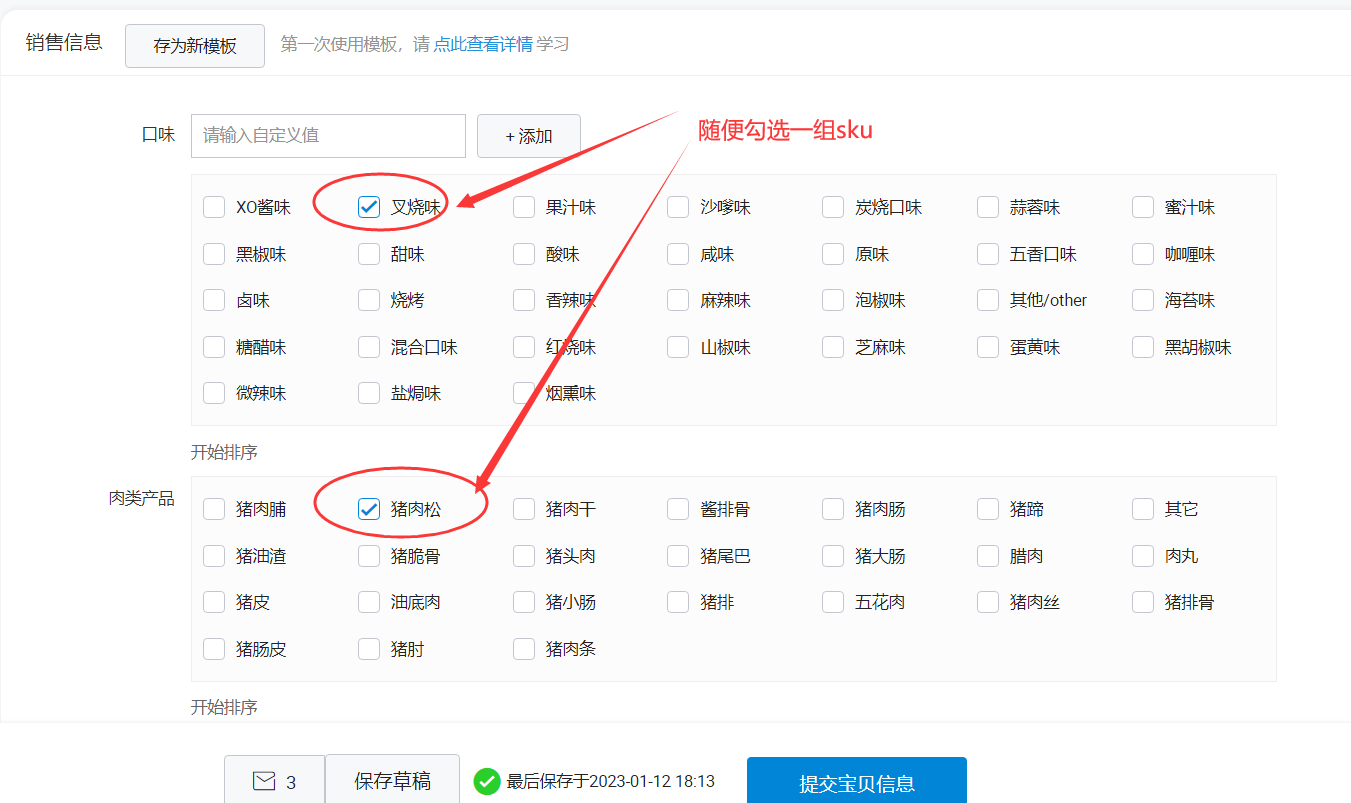
Task: Uncheck the 叉烧味 flavor checkbox
Action: point(369,207)
